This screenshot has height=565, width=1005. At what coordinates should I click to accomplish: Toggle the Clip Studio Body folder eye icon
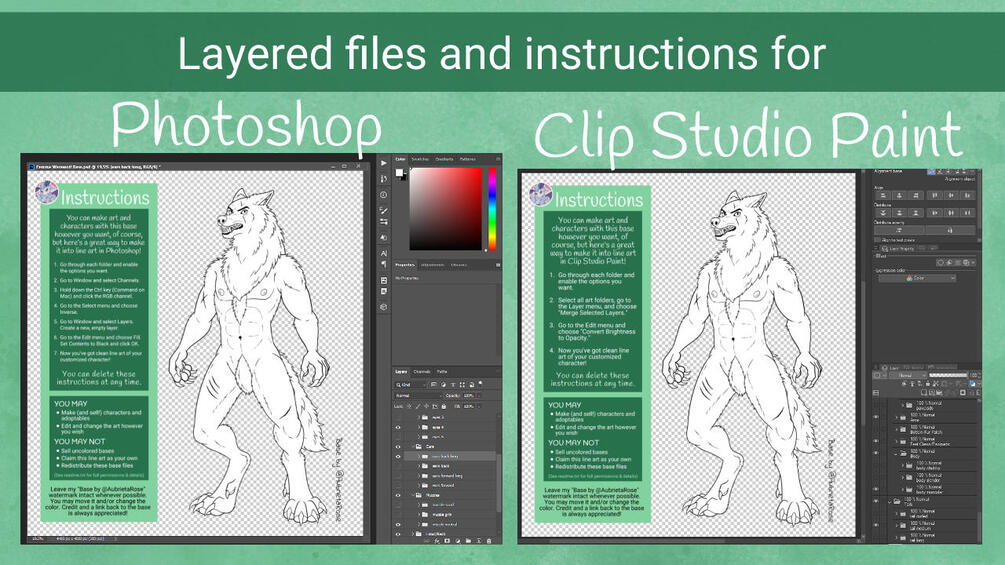pos(876,453)
